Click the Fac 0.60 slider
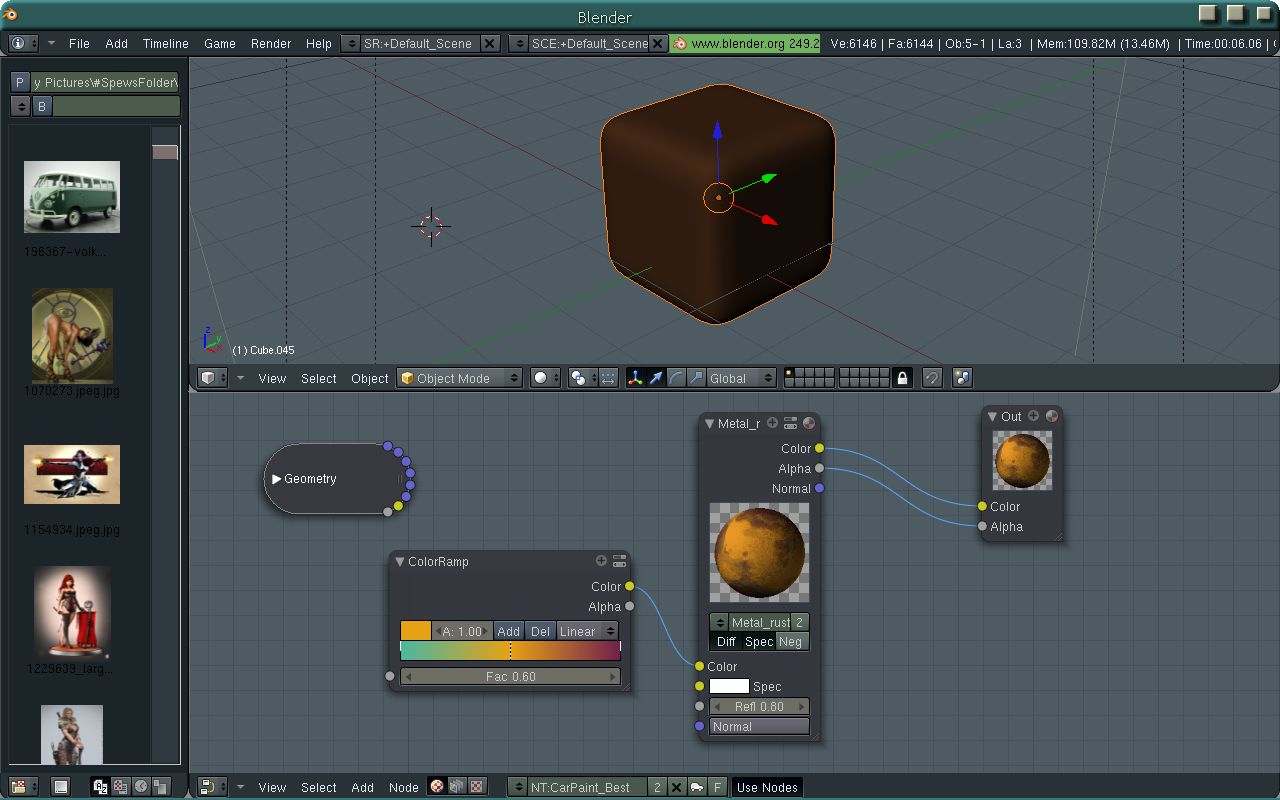 point(510,677)
